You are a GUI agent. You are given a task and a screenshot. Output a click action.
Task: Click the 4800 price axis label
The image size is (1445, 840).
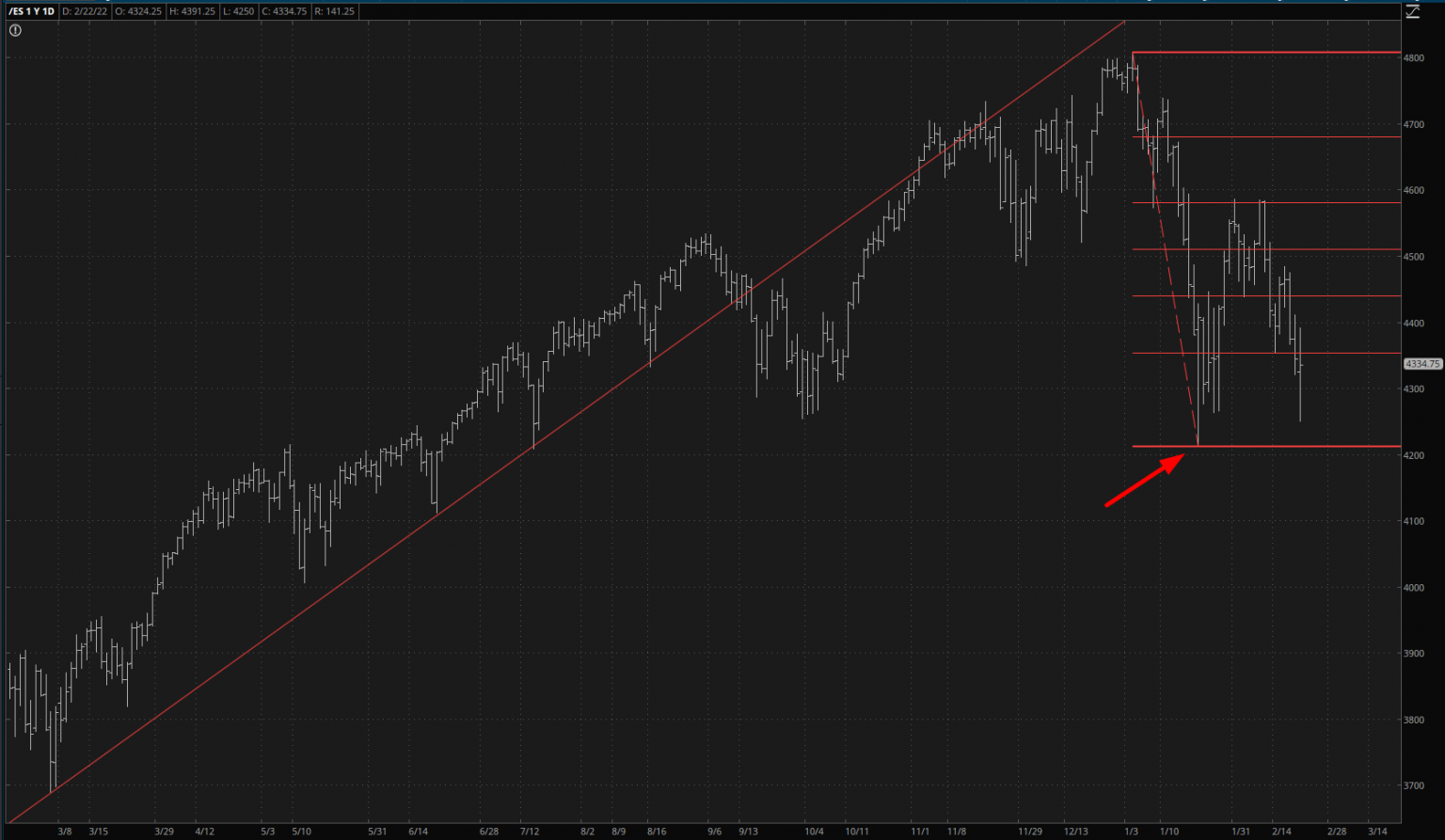(x=1414, y=58)
